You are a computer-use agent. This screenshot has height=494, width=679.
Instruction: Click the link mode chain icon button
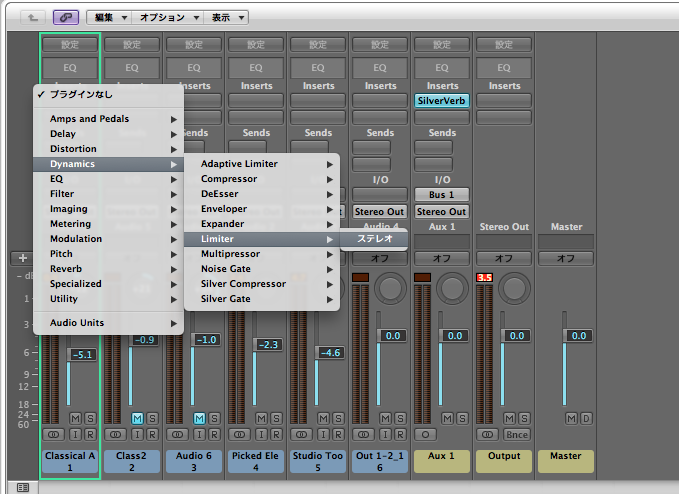[66, 17]
